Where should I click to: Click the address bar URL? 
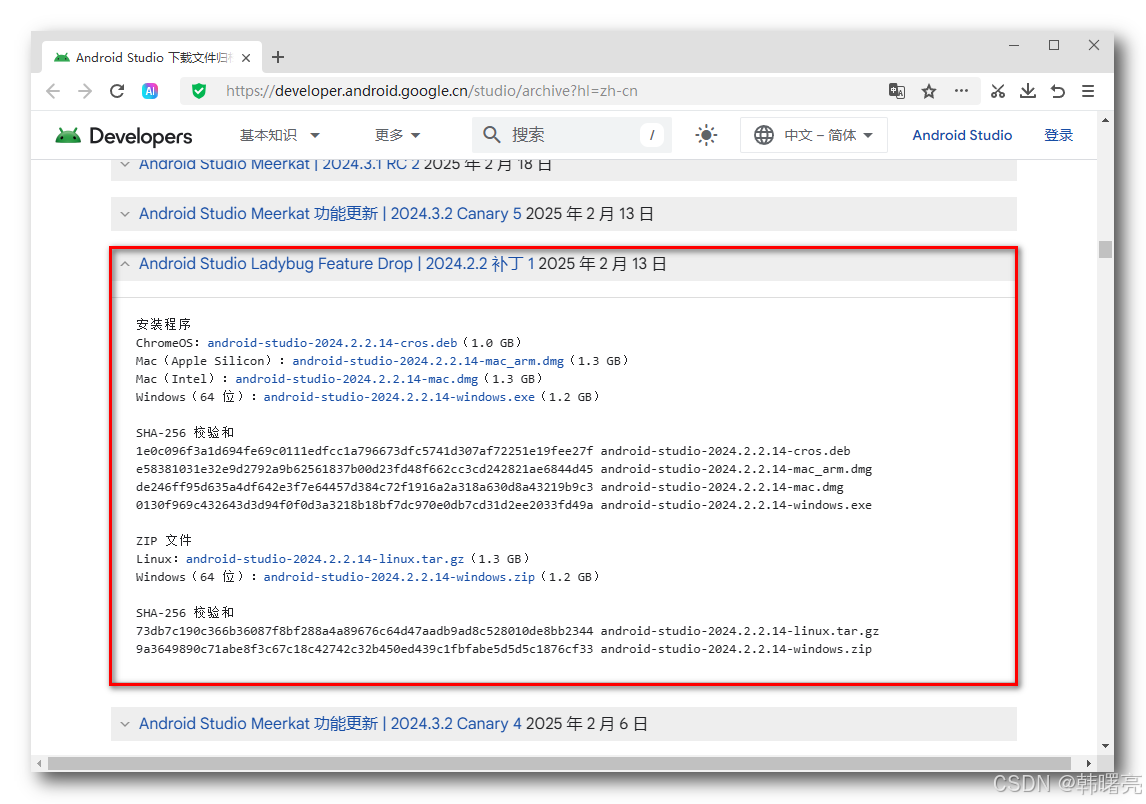tap(432, 91)
